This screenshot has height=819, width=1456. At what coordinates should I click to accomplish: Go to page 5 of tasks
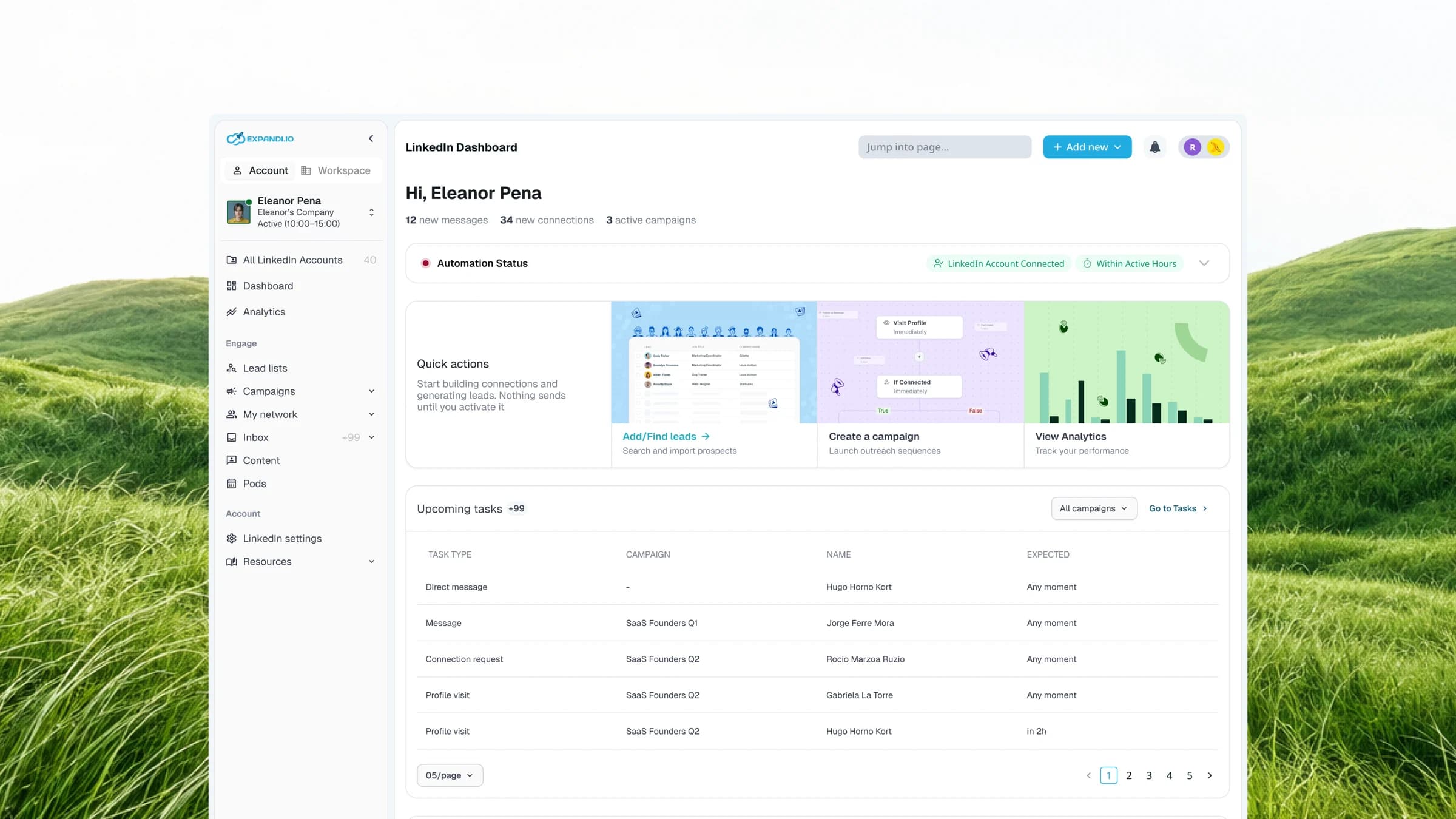pyautogui.click(x=1189, y=775)
